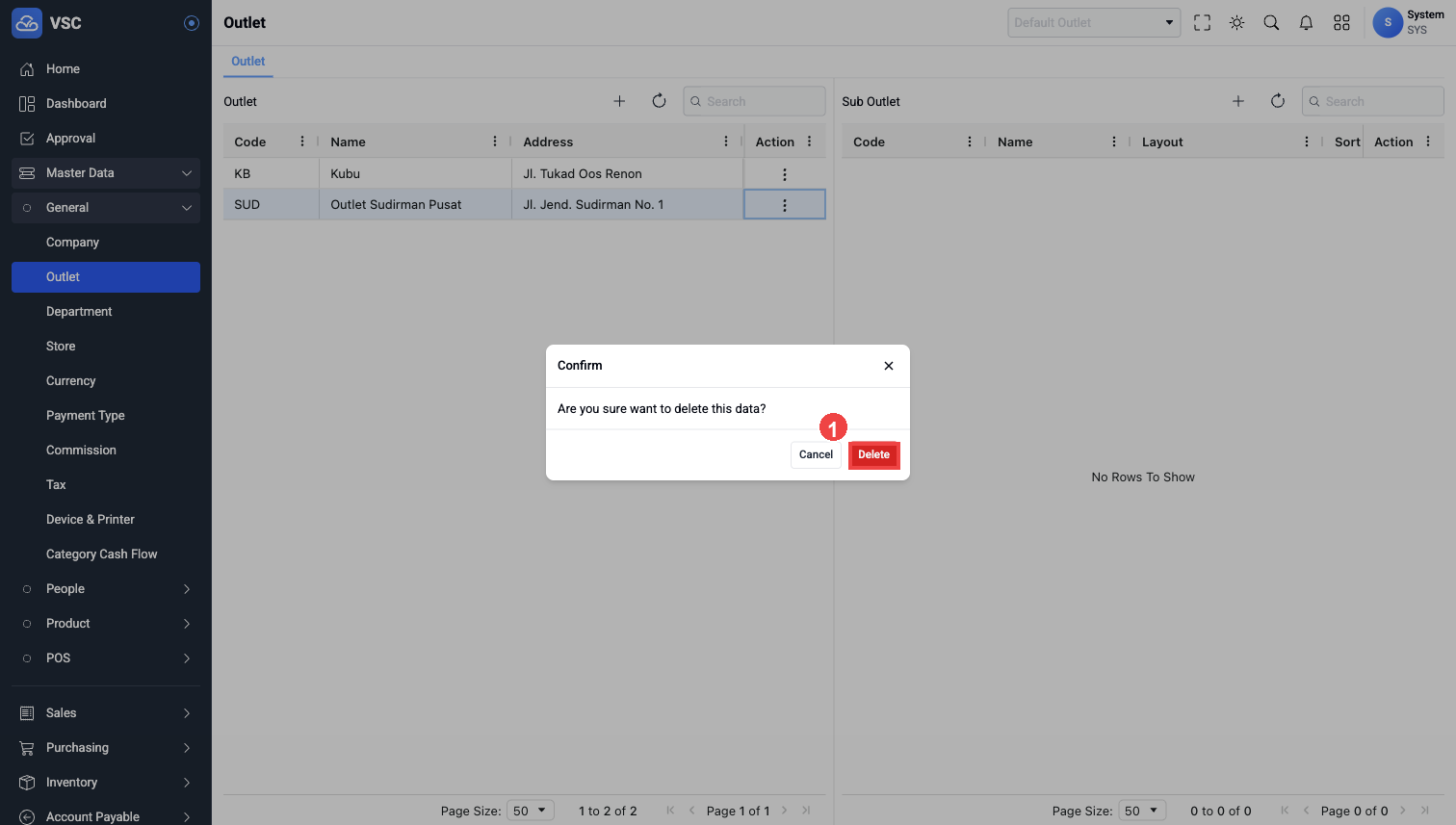Open the Commission sidebar item
This screenshot has width=1456, height=825.
pyautogui.click(x=106, y=451)
